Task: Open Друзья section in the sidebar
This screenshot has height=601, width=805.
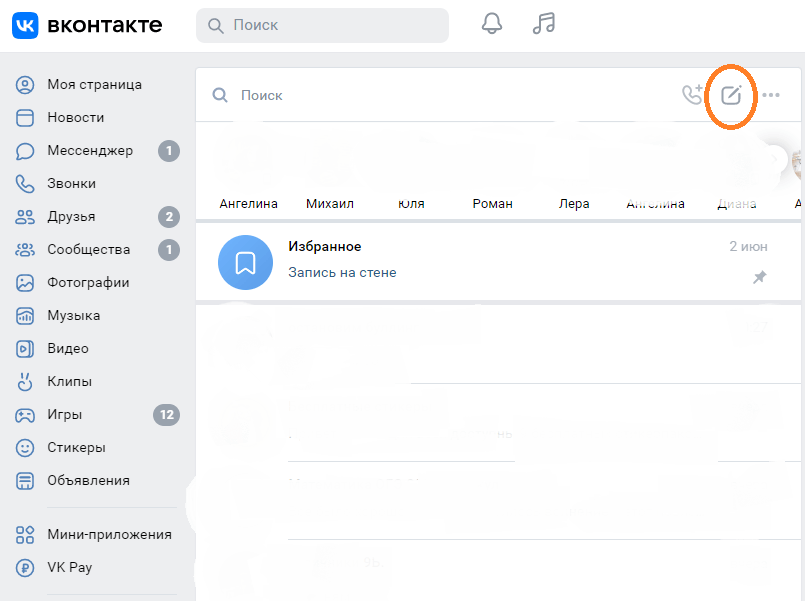Action: point(71,217)
